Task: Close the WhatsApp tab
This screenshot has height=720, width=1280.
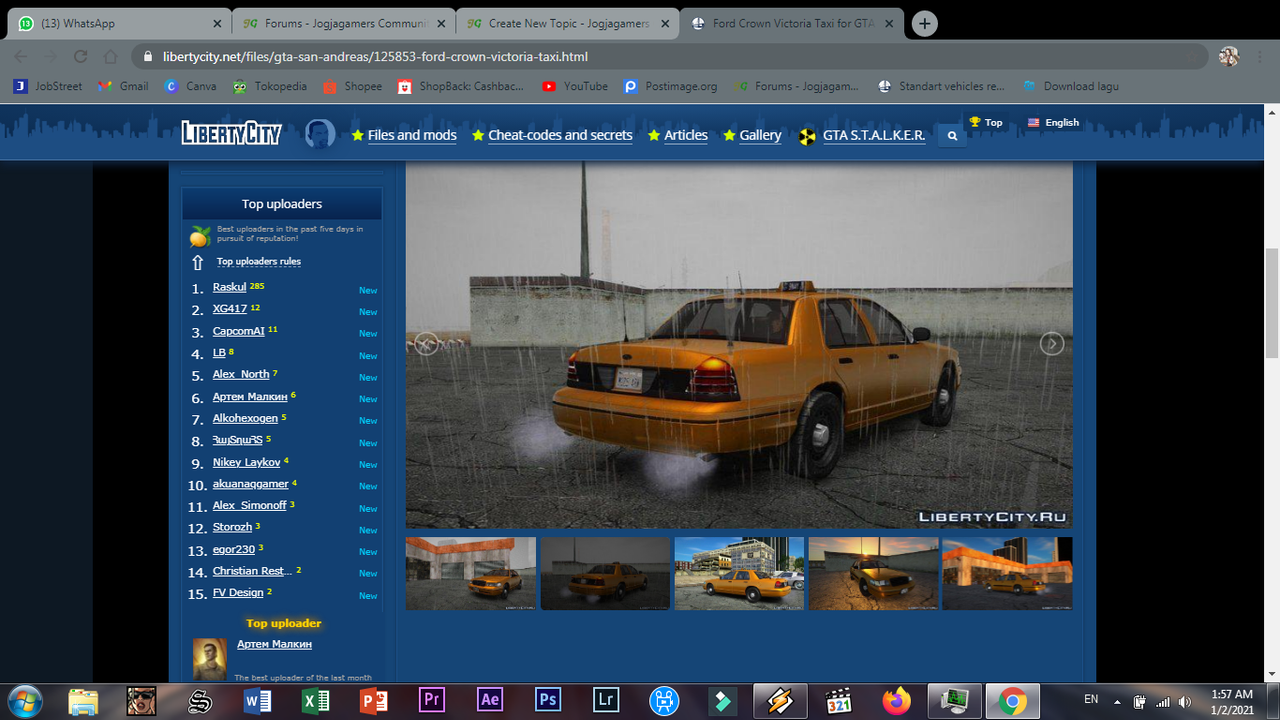Action: pyautogui.click(x=218, y=23)
